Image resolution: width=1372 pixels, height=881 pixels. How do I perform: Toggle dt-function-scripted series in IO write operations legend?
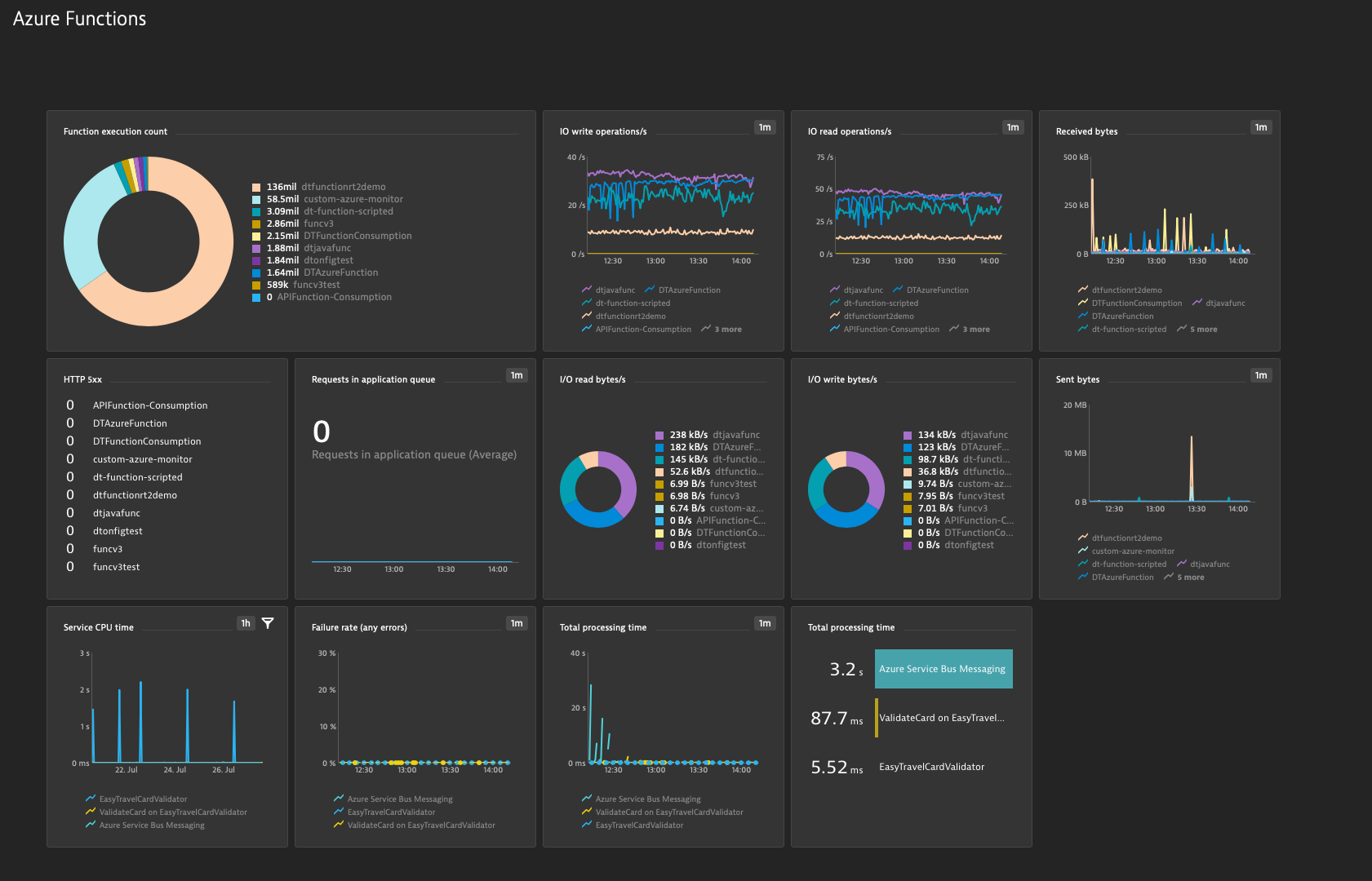[626, 303]
